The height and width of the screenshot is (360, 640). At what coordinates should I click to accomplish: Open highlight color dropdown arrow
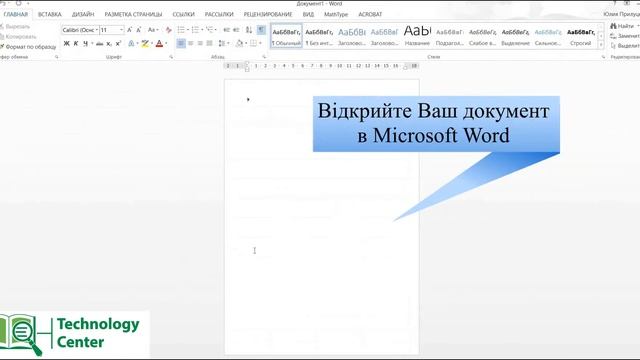coord(152,43)
